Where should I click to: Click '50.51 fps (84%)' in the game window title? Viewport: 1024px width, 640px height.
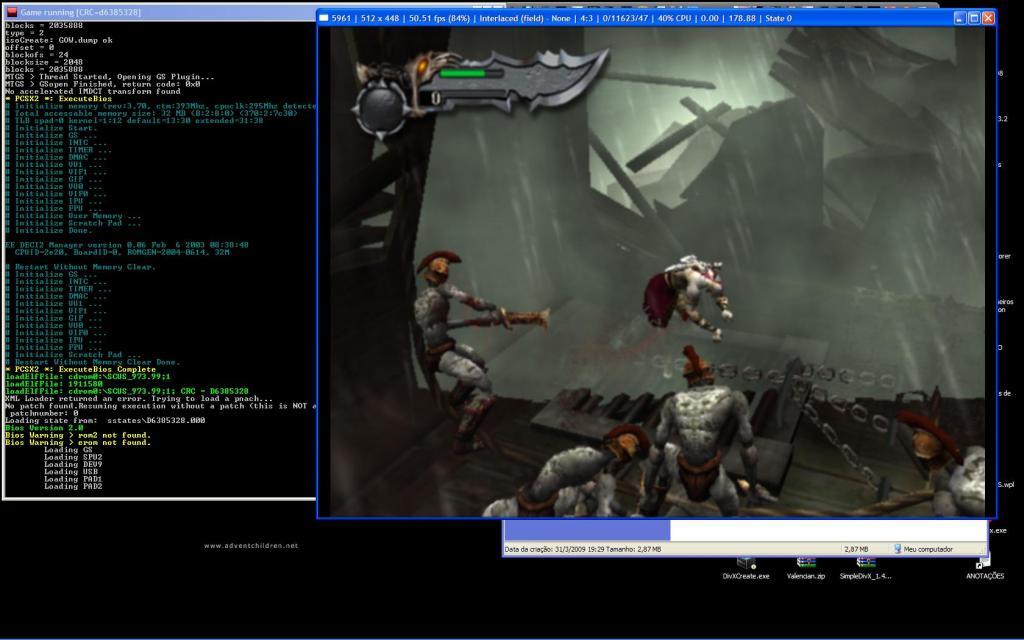440,18
